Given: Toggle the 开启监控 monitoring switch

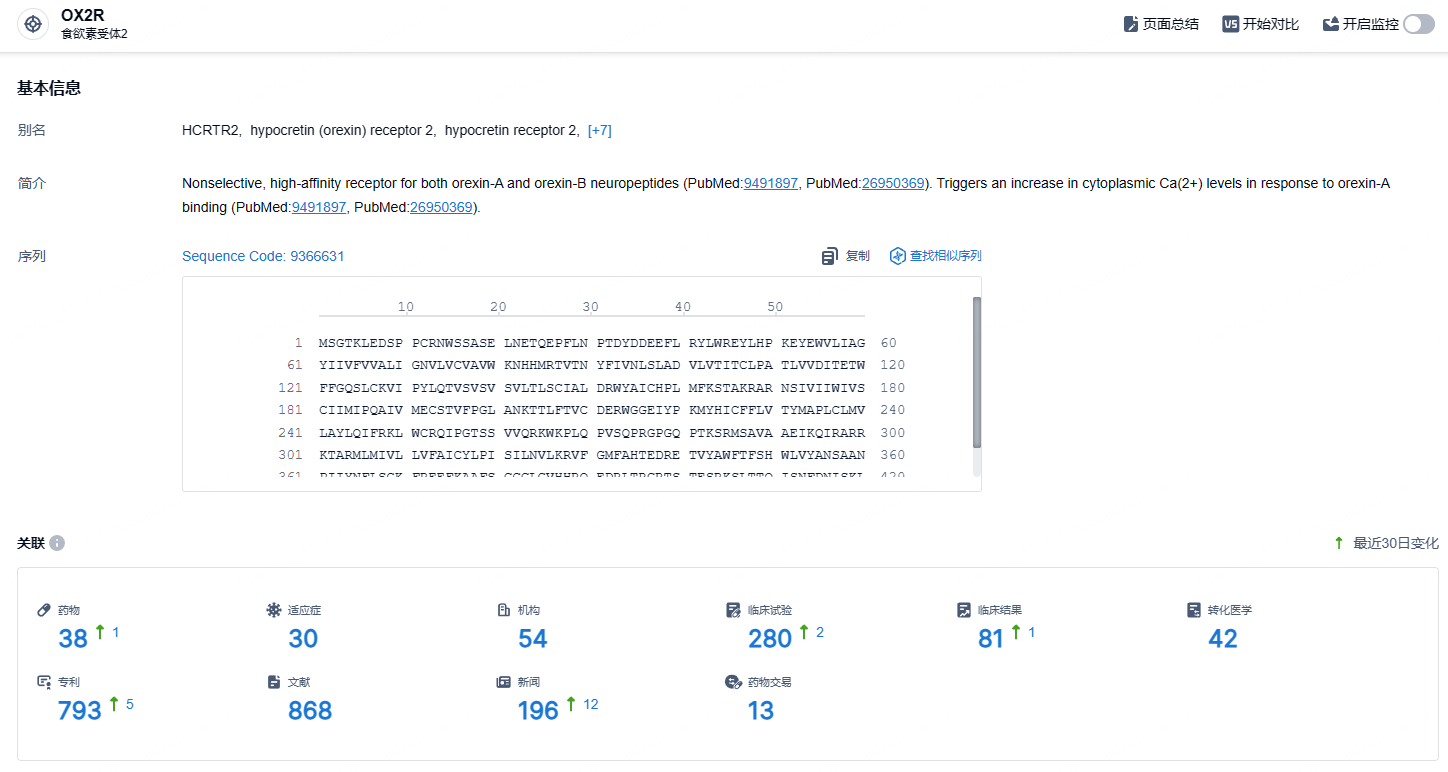Looking at the screenshot, I should 1419,24.
